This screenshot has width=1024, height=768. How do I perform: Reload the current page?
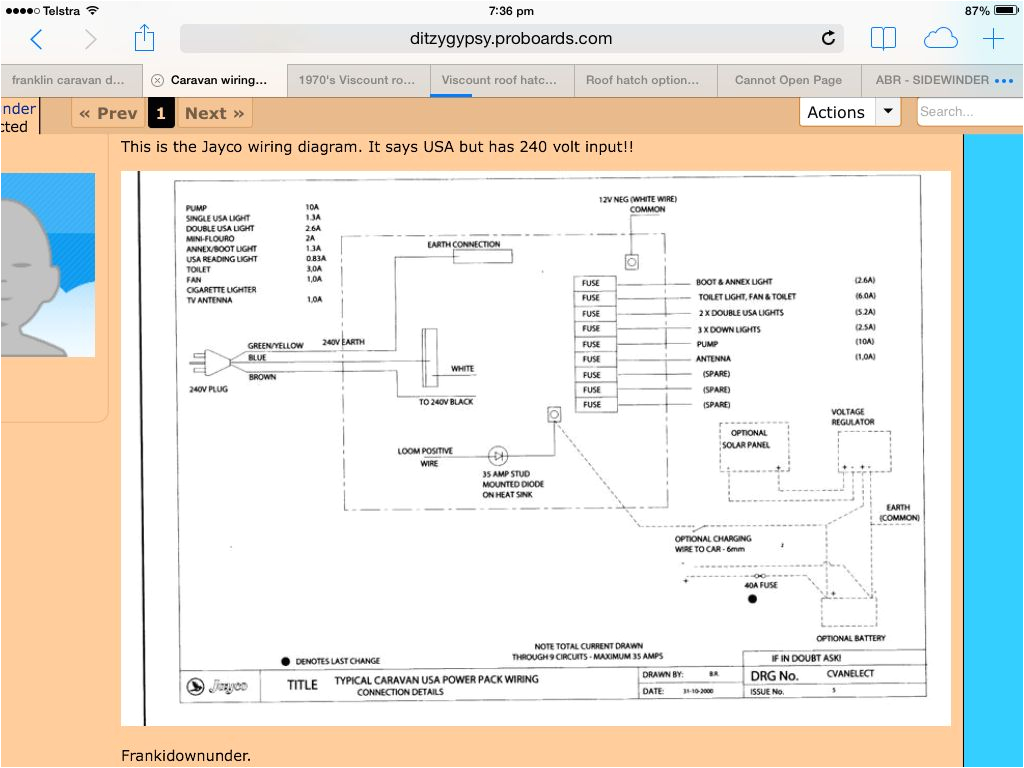828,38
